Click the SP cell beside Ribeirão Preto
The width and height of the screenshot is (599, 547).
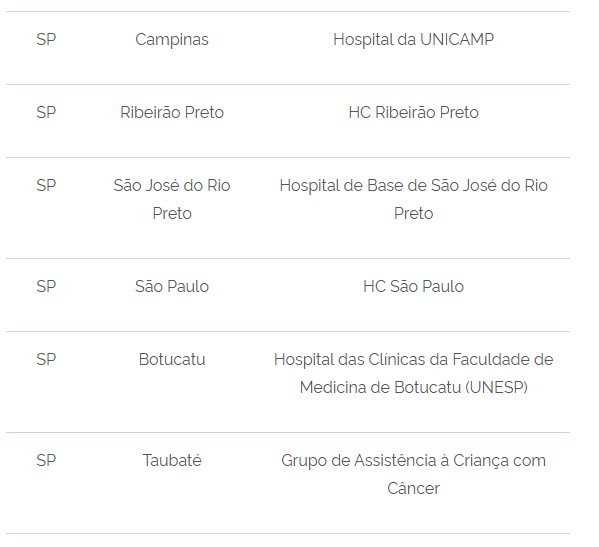coord(46,112)
